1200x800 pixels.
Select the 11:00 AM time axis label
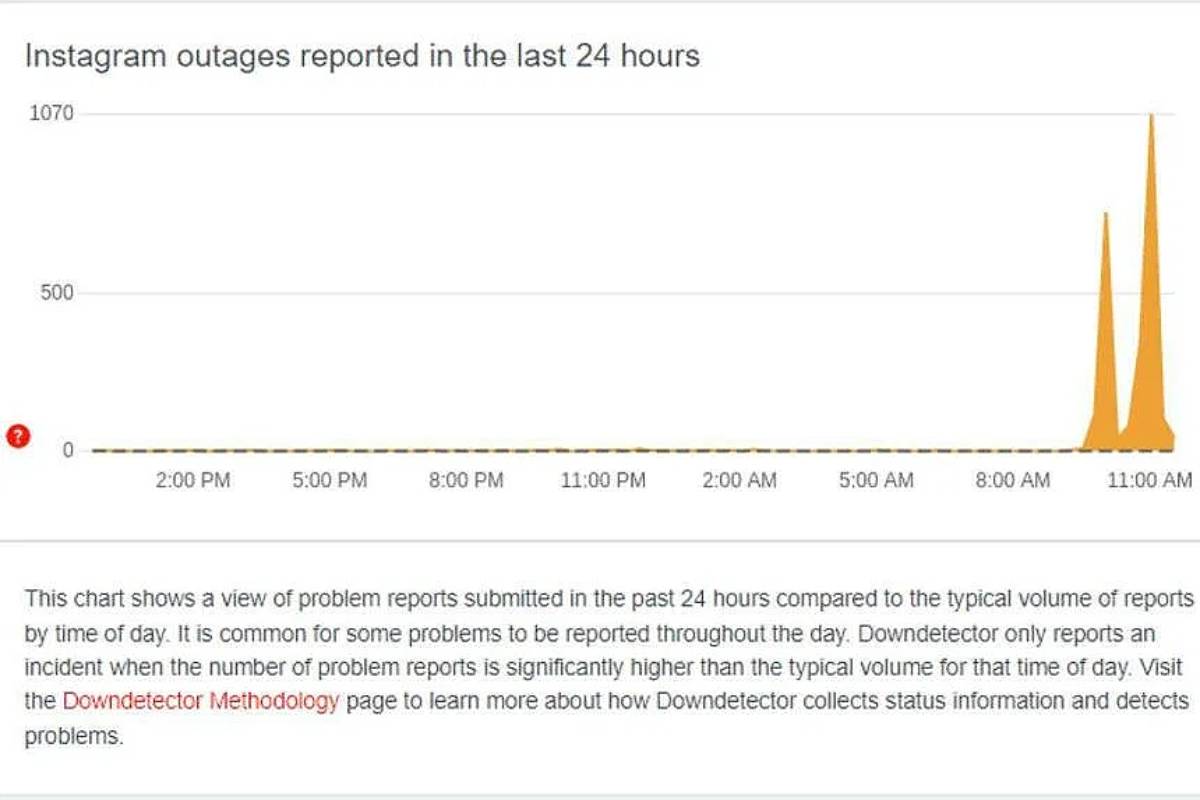[1150, 481]
